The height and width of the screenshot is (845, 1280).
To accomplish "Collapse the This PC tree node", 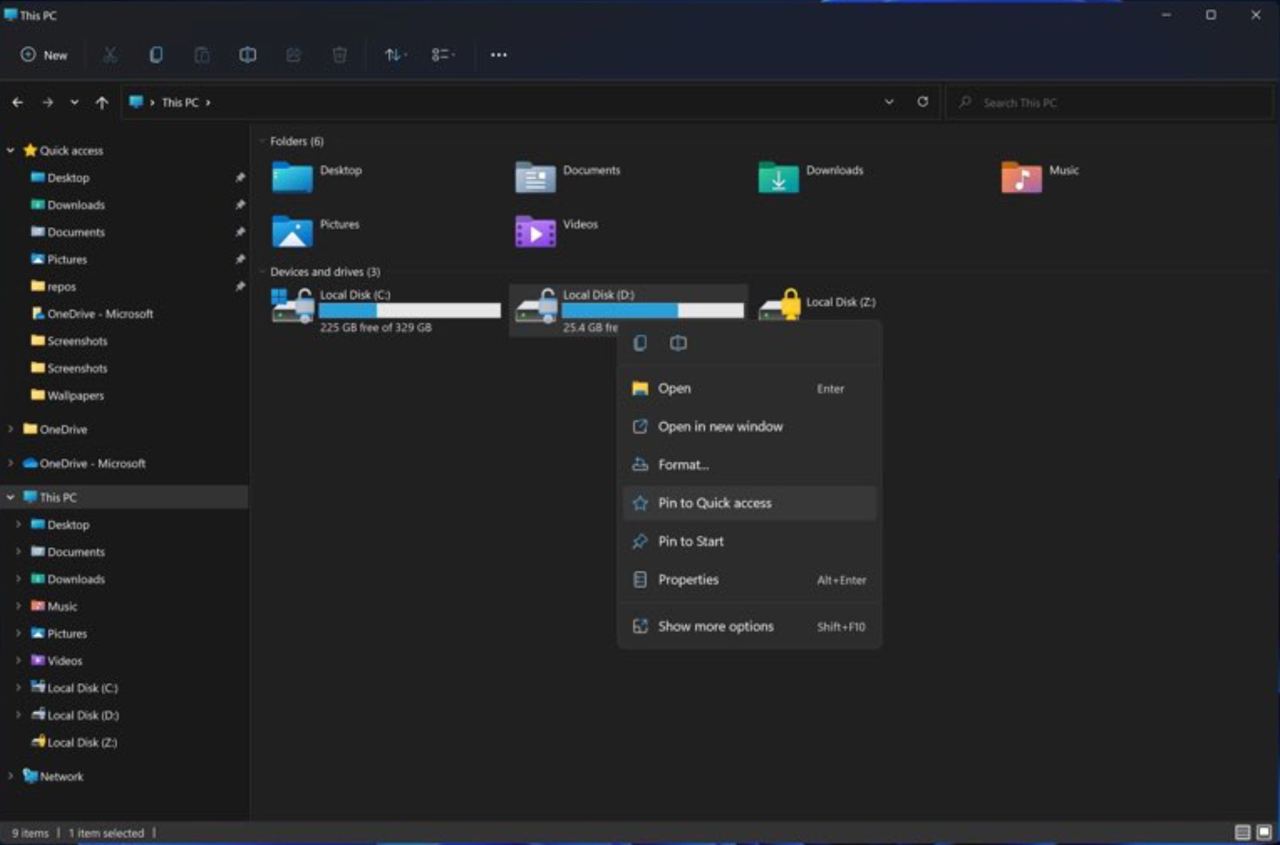I will click(10, 497).
